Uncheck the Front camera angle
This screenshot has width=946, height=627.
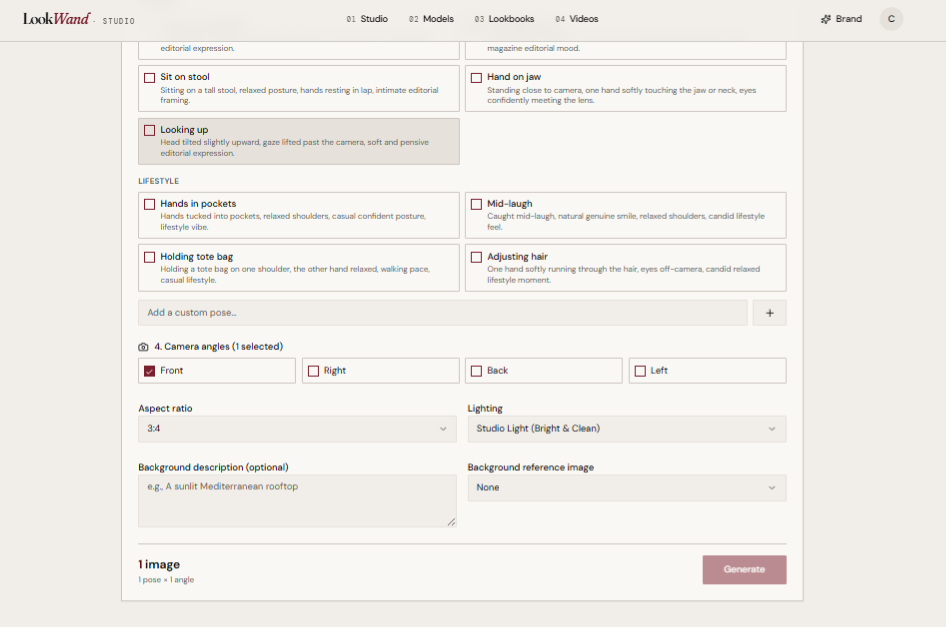click(x=150, y=371)
